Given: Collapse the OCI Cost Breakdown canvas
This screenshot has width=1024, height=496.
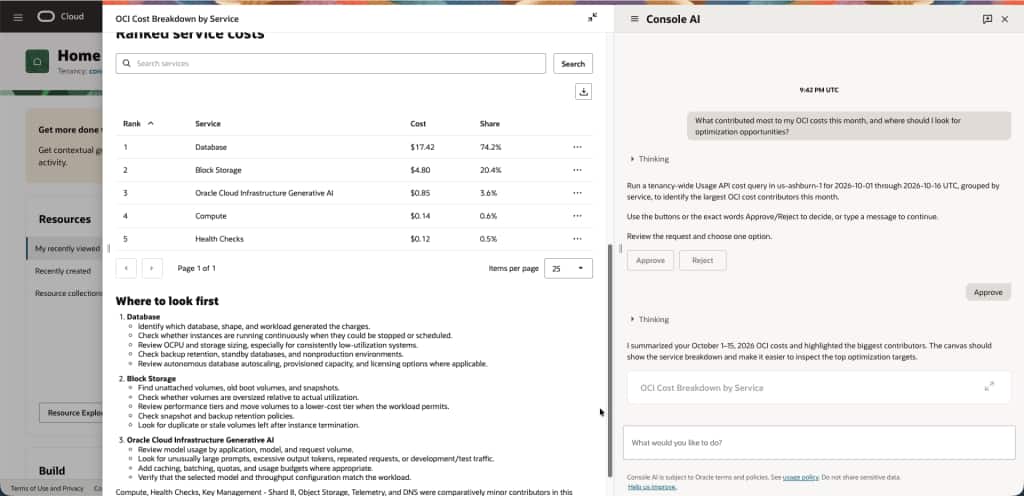Looking at the screenshot, I should click(592, 18).
